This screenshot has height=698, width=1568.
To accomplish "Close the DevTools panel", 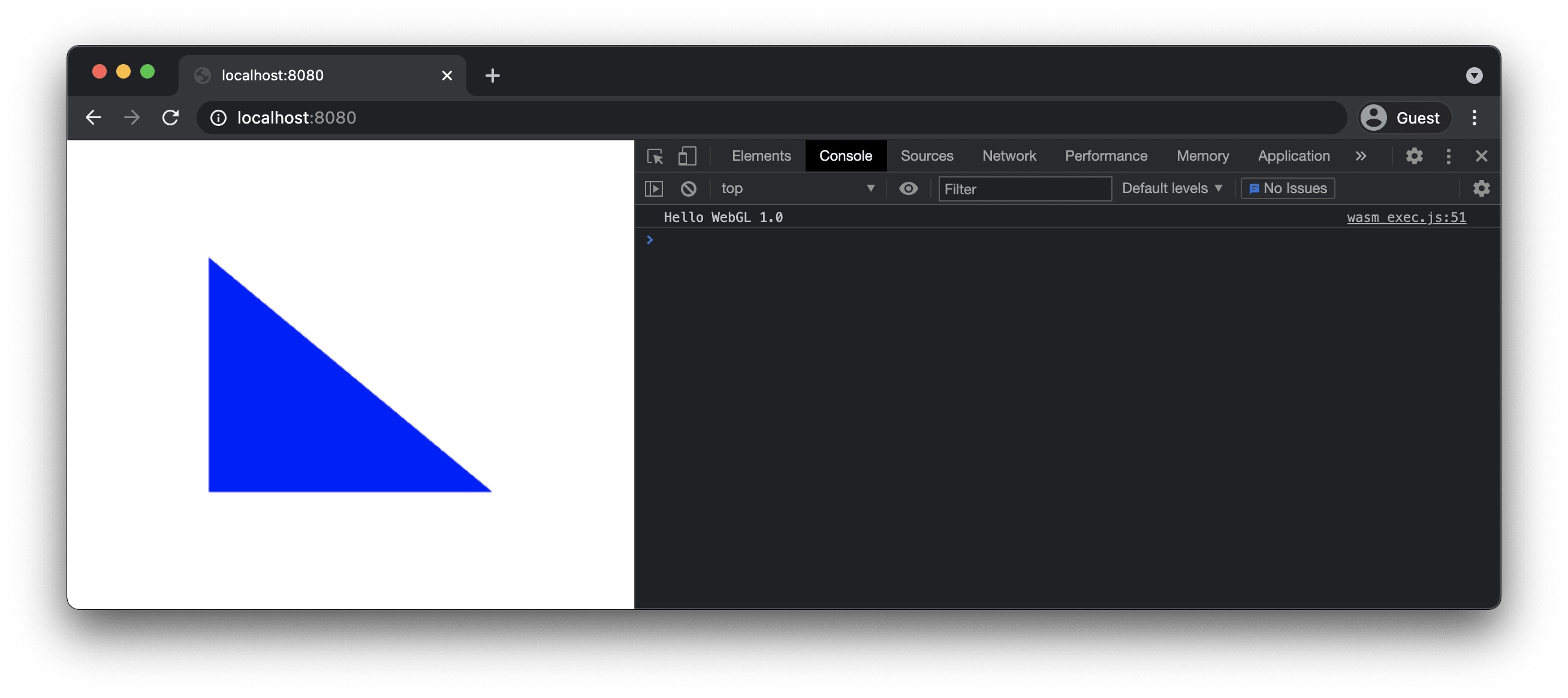I will point(1481,156).
